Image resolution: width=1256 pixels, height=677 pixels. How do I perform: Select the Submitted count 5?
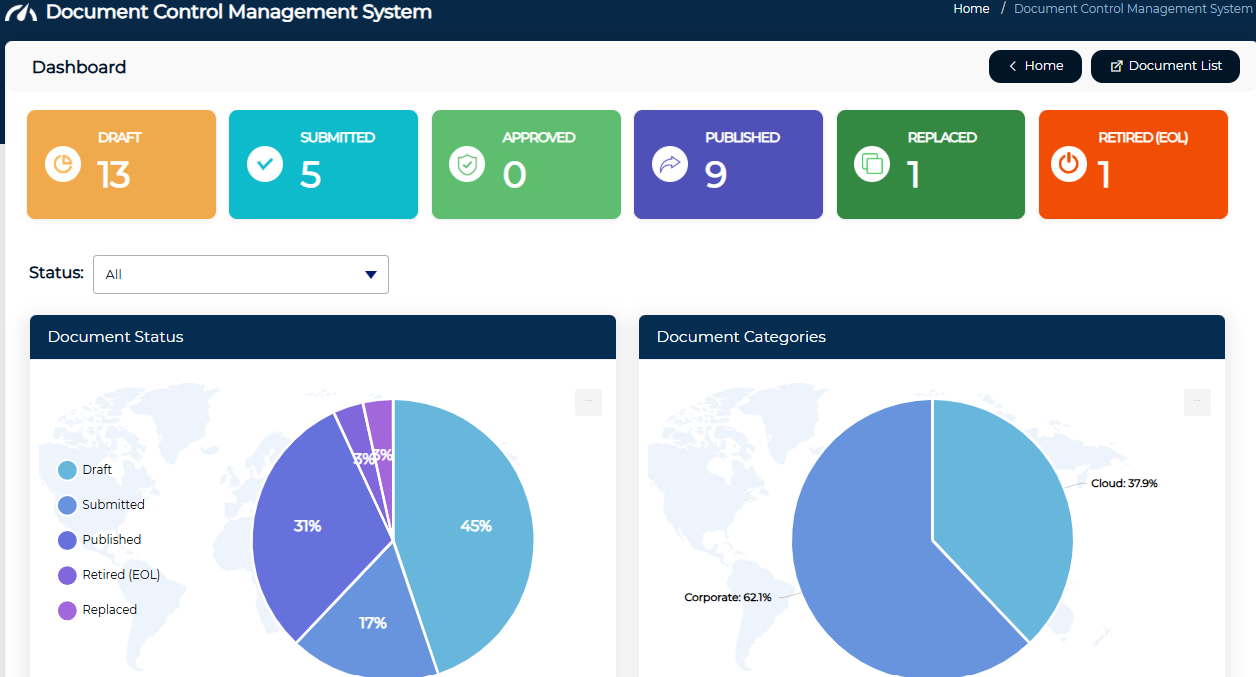coord(311,175)
